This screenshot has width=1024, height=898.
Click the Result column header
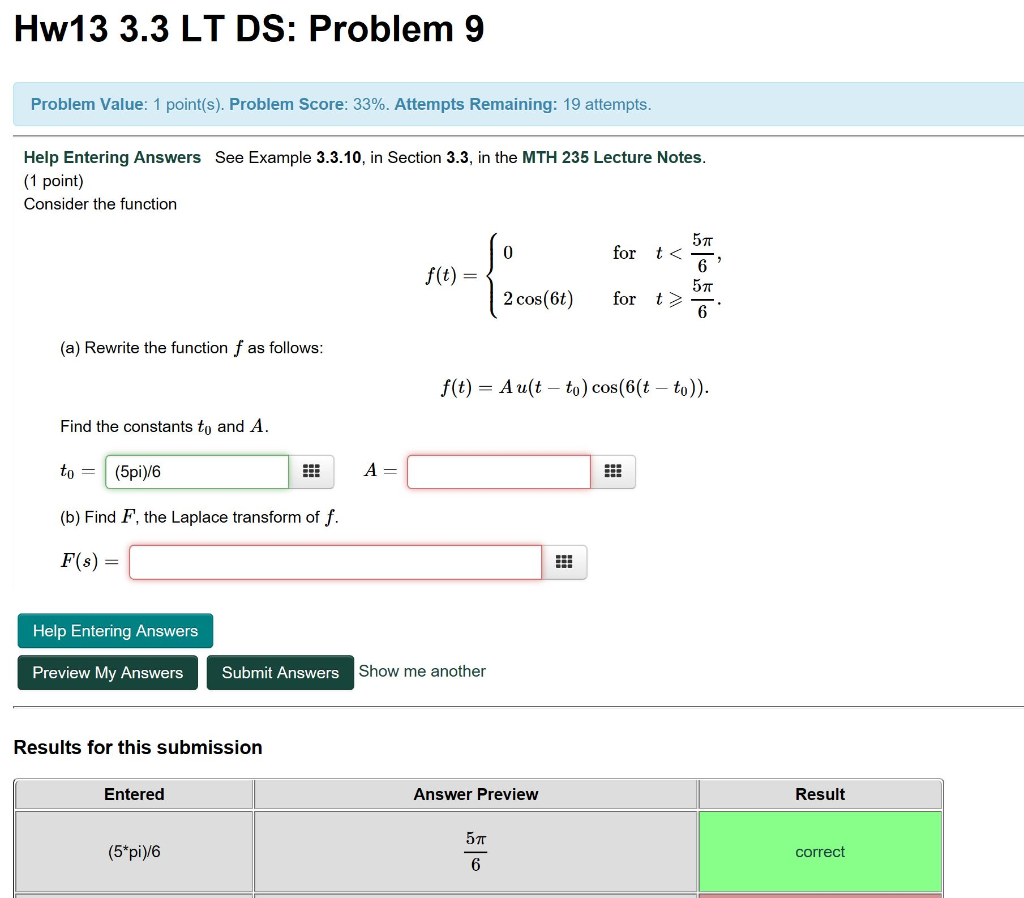point(820,794)
